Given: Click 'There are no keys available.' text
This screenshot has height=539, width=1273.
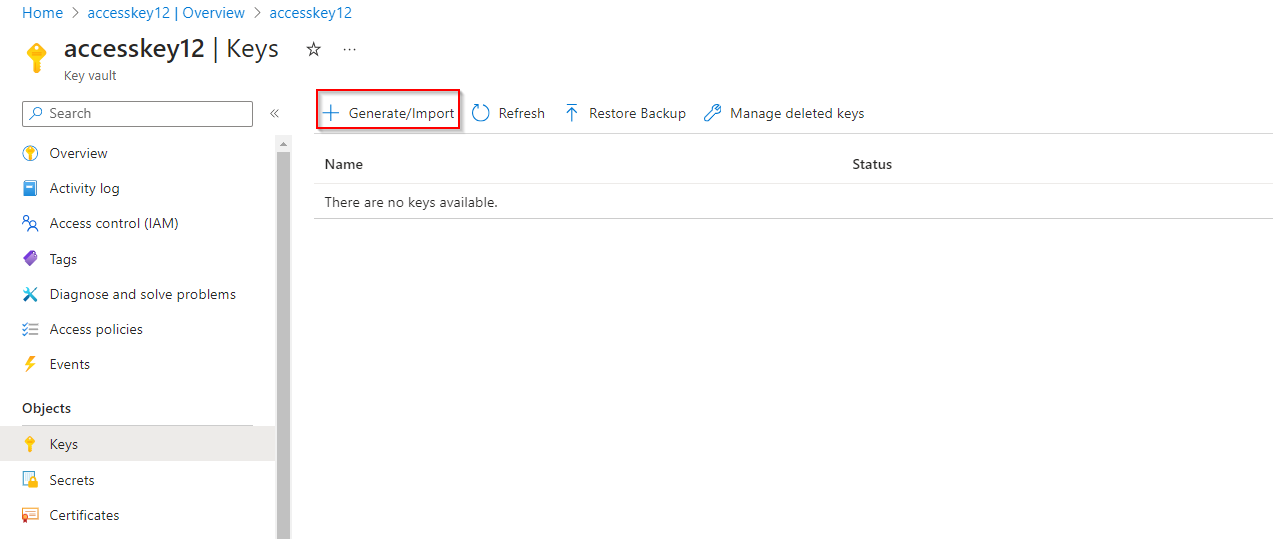Looking at the screenshot, I should click(x=411, y=202).
